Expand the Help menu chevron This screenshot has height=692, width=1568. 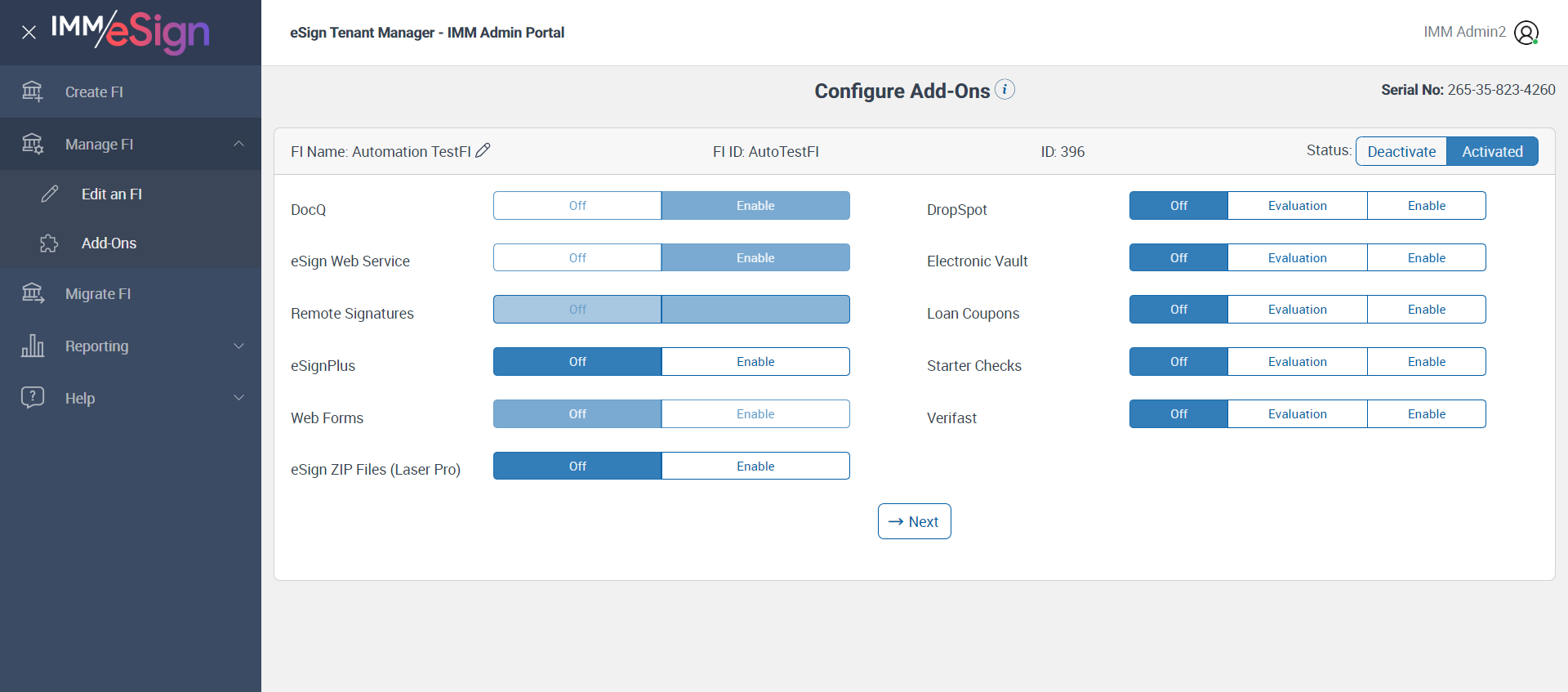click(238, 398)
